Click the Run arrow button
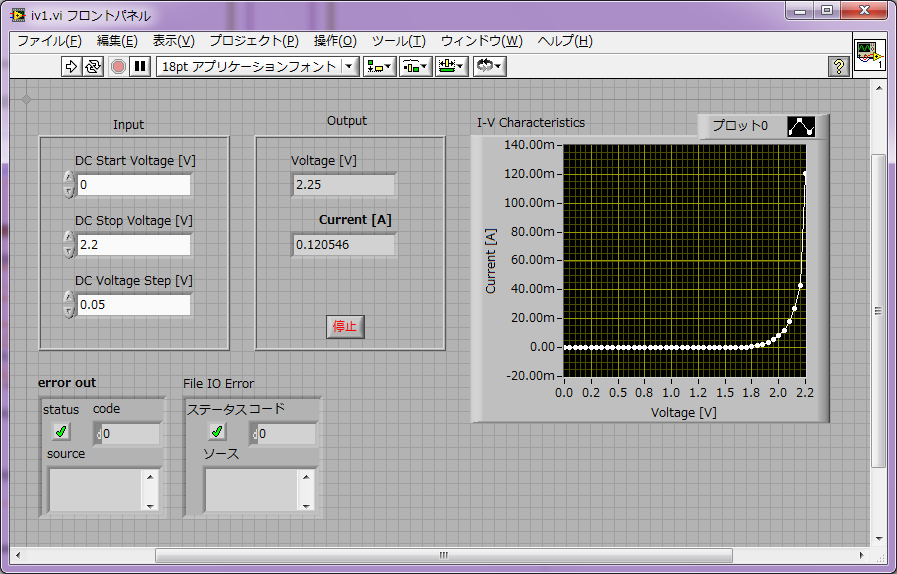897x574 pixels. pos(71,66)
